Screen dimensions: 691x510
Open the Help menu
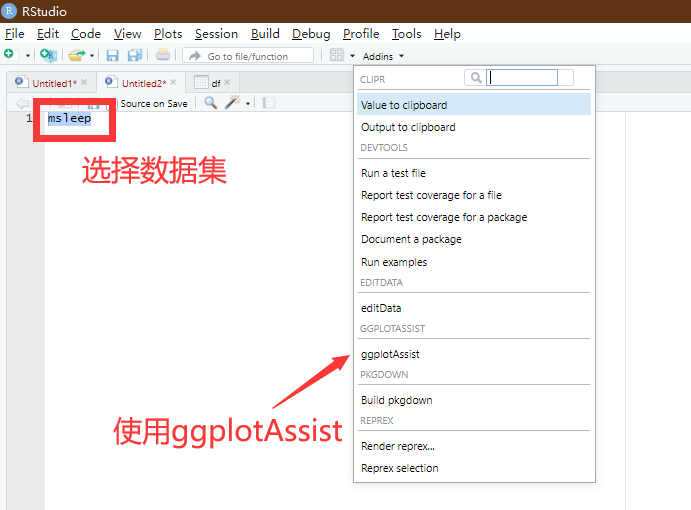point(447,34)
